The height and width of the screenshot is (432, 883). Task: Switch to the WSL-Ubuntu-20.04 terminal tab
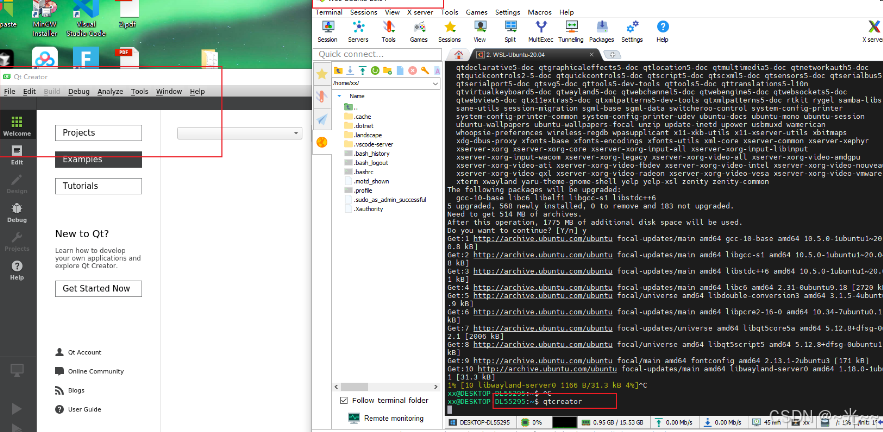532,55
